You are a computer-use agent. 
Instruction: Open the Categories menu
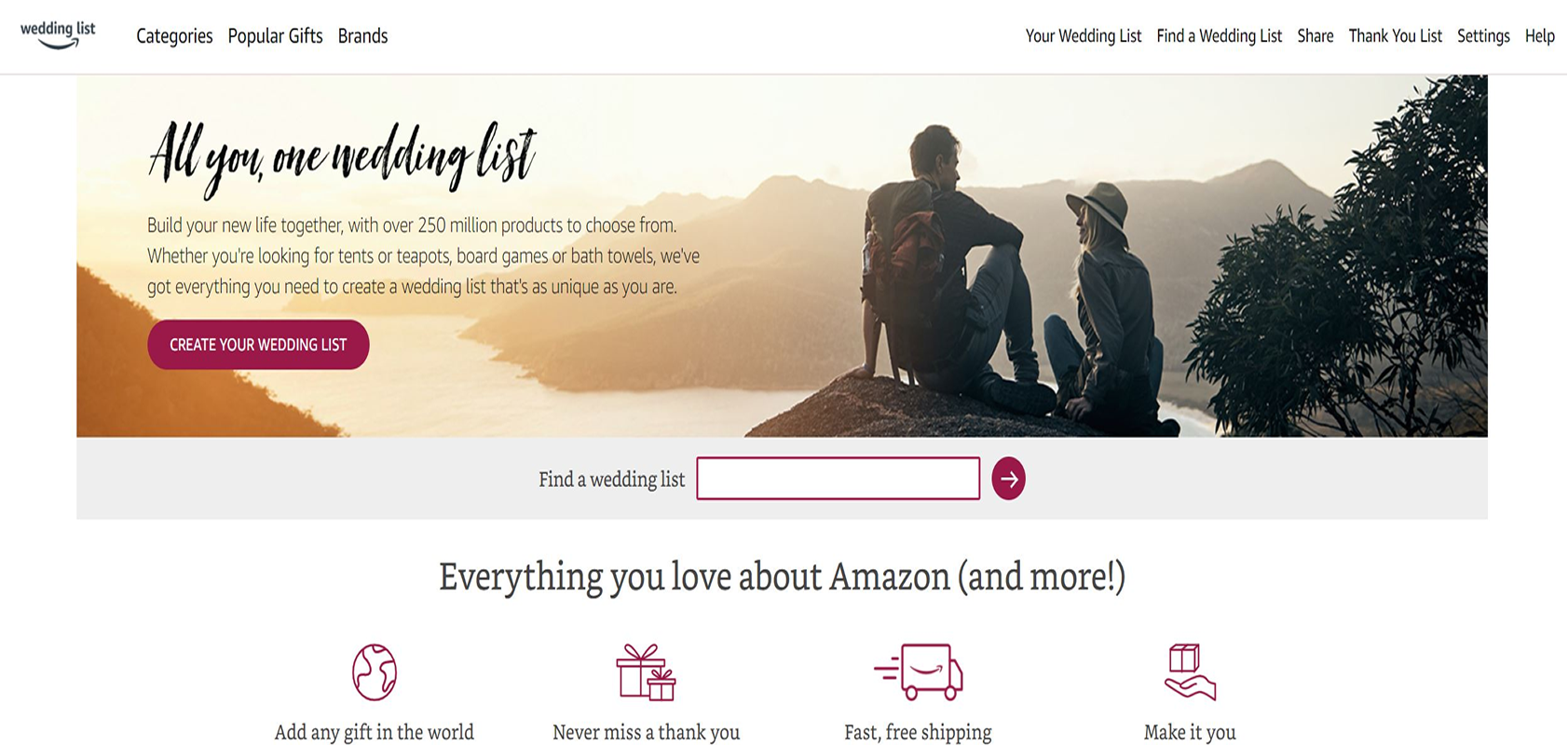point(174,36)
